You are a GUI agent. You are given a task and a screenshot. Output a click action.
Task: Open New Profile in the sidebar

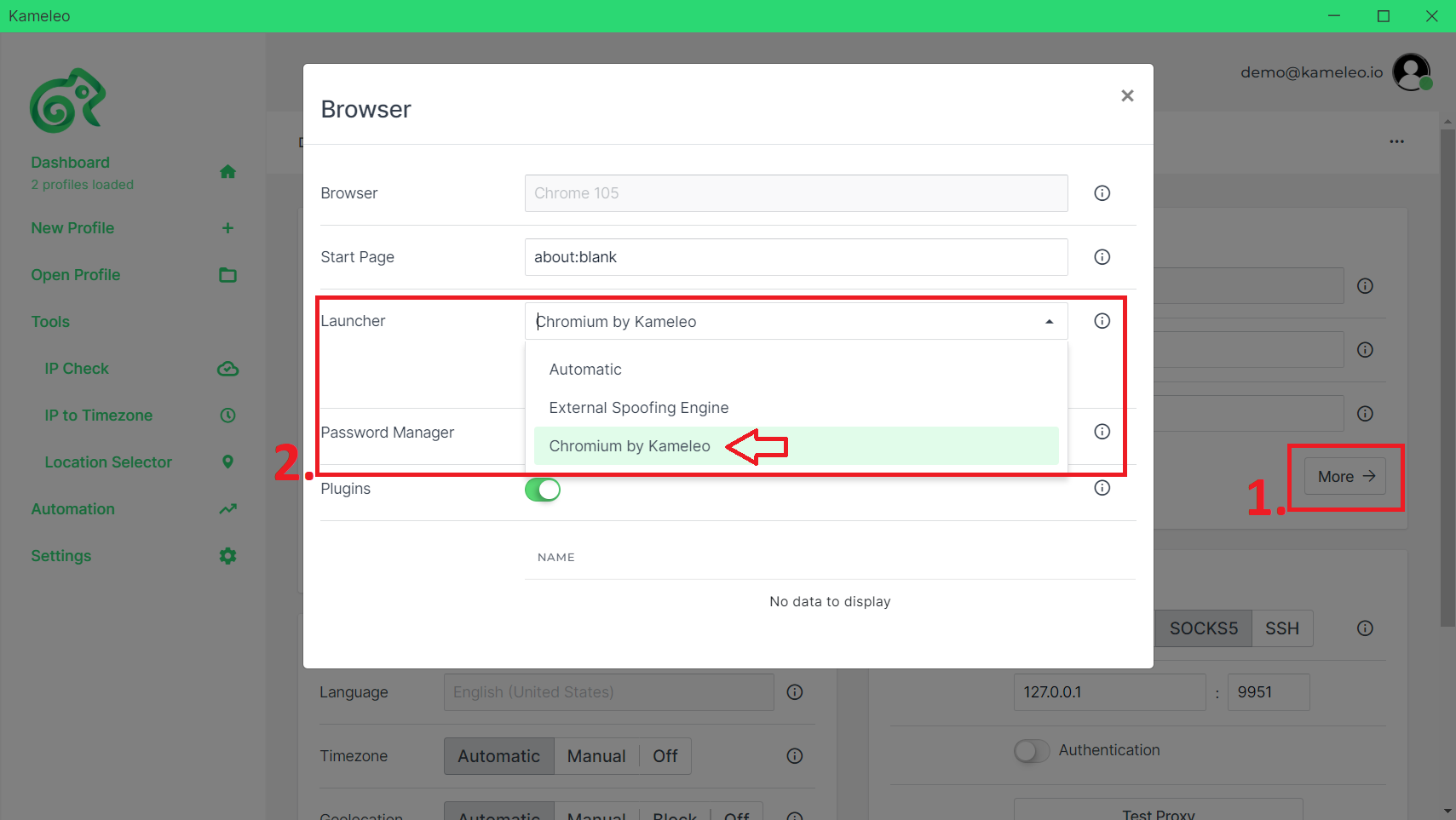72,228
